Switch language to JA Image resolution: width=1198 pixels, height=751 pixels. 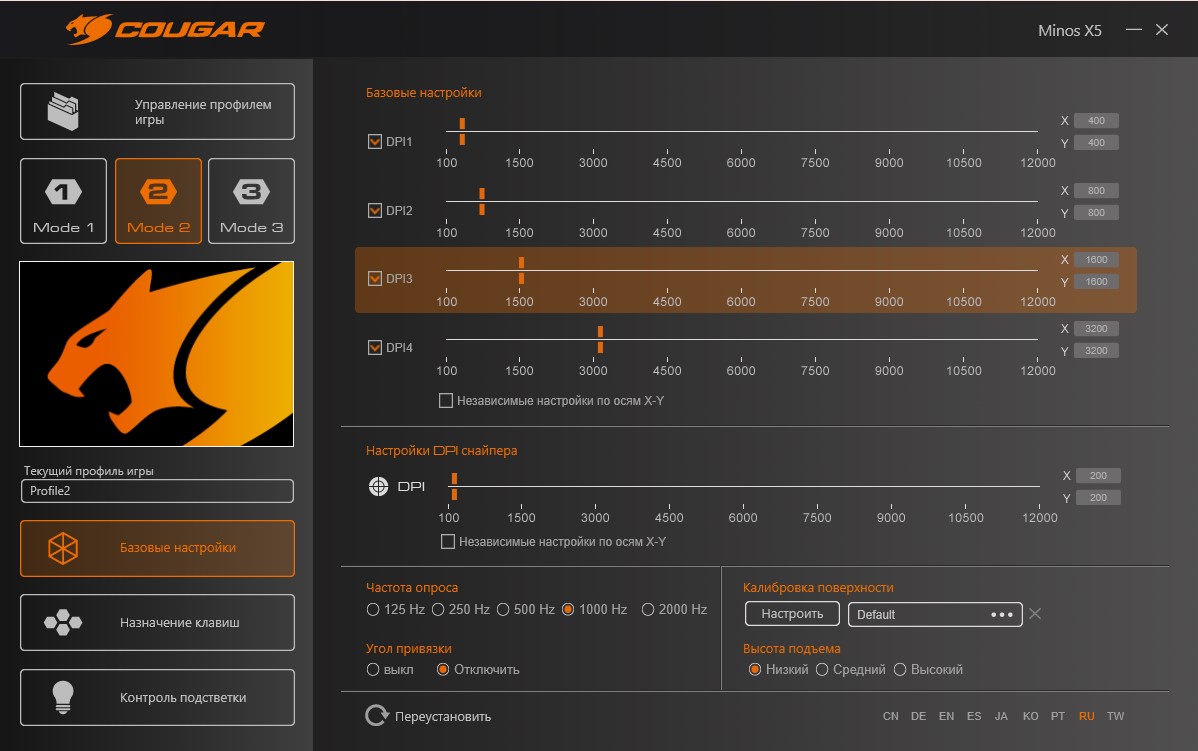[x=1001, y=716]
